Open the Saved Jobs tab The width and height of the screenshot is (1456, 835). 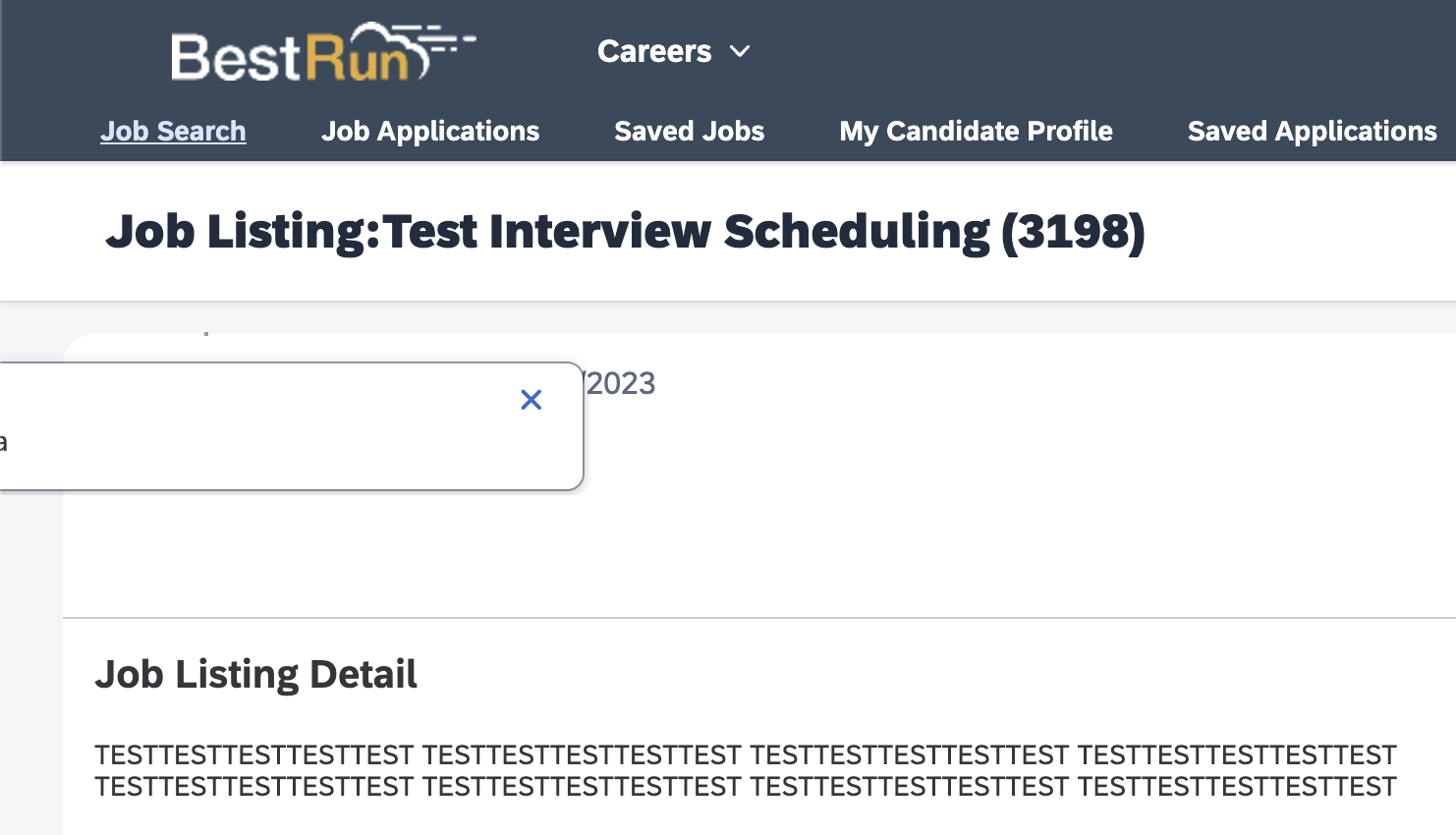[690, 131]
